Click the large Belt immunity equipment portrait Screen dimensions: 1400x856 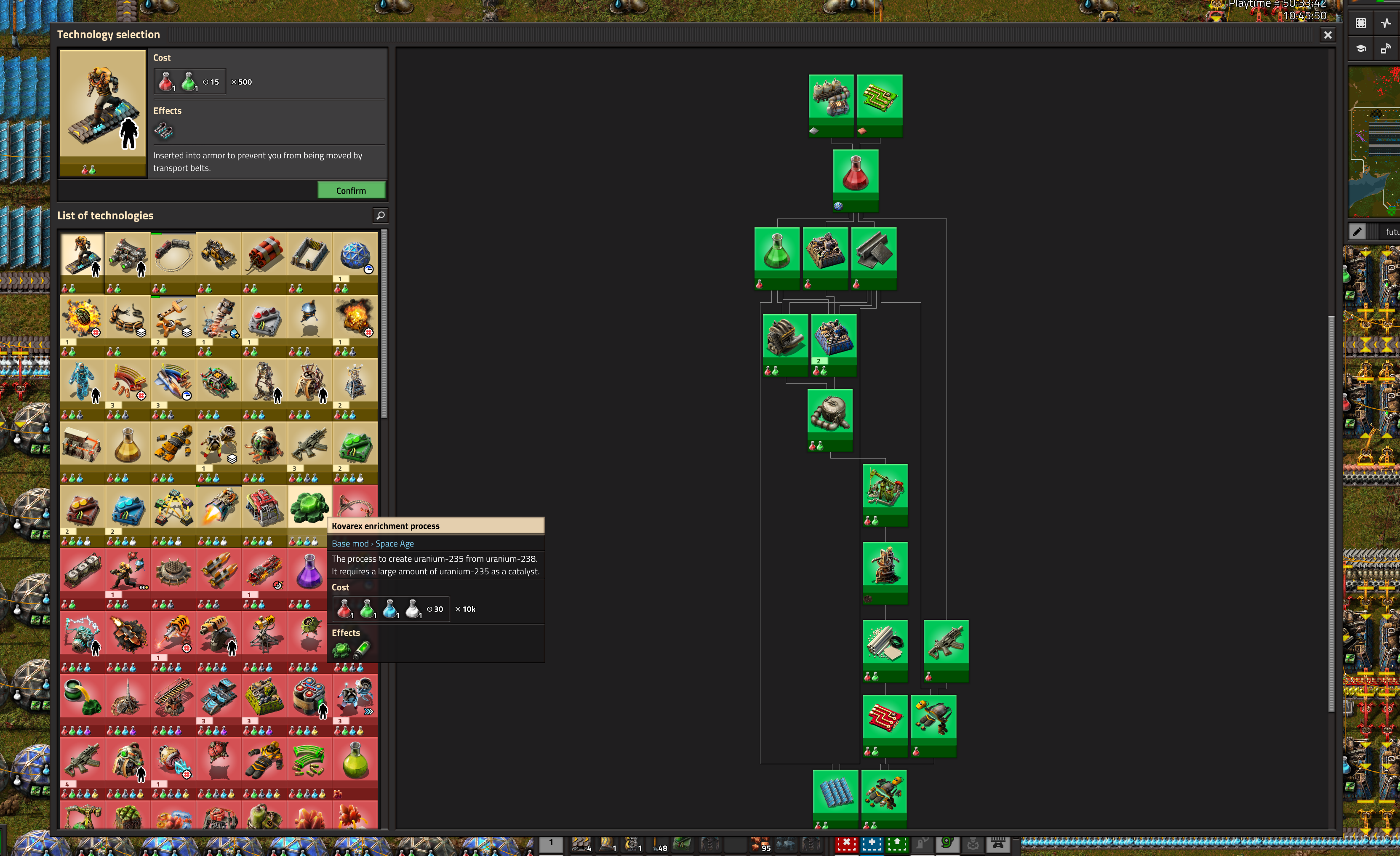pos(103,113)
